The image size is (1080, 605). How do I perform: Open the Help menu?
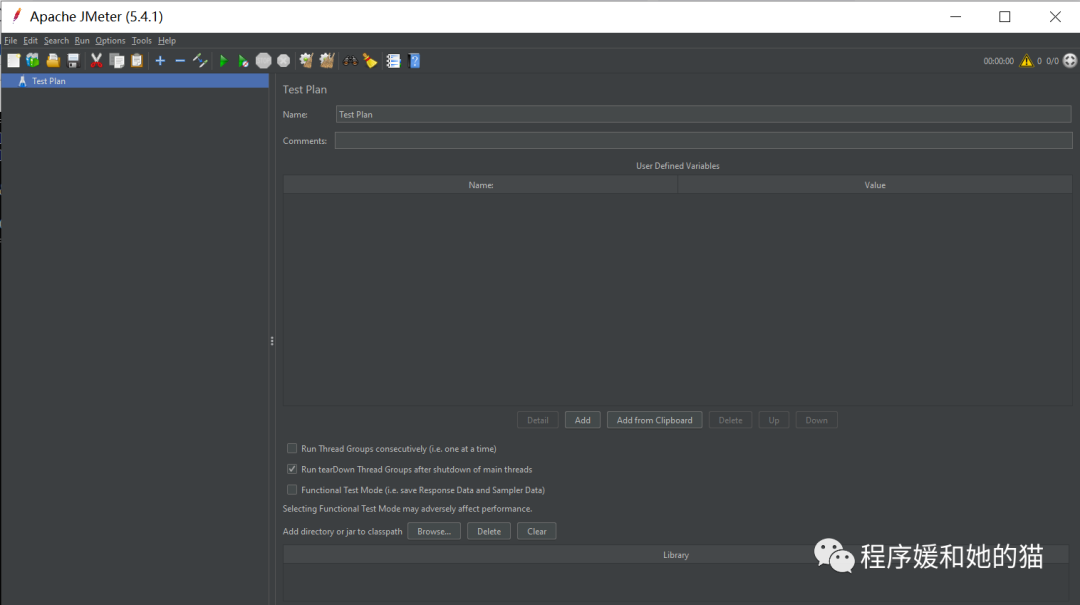pos(167,41)
